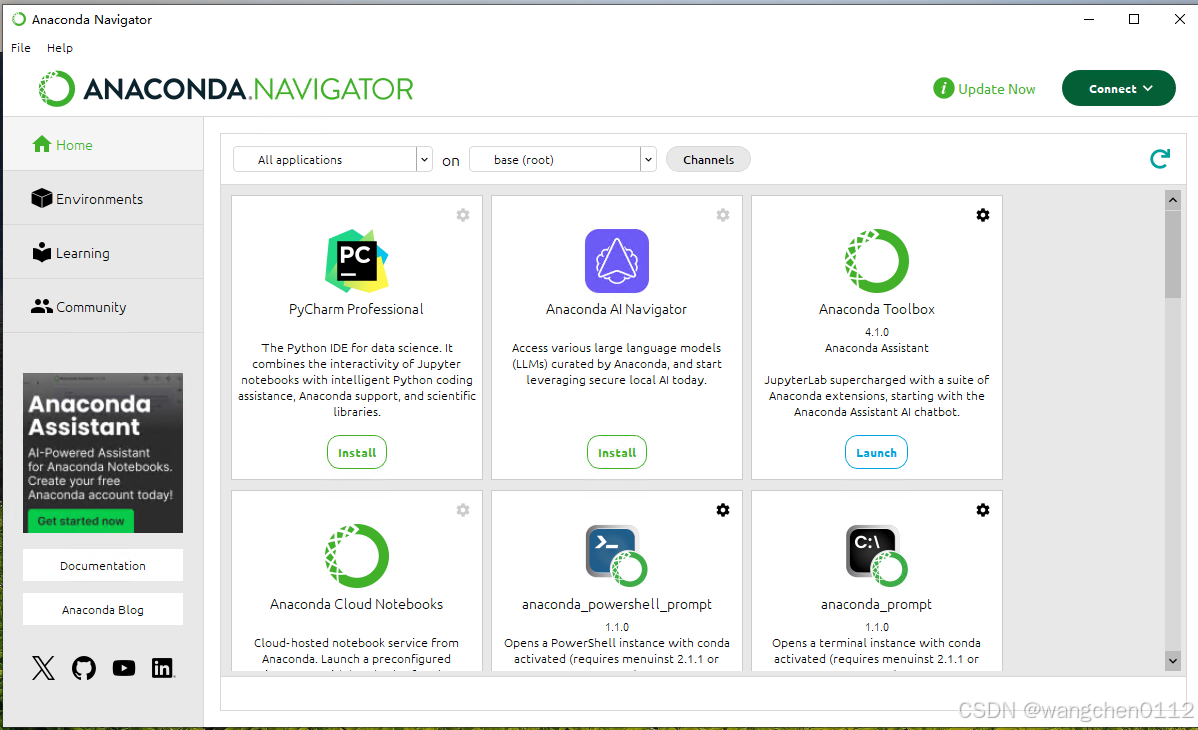Open Anaconda AI Navigator gear options
1198x730 pixels.
coord(723,216)
